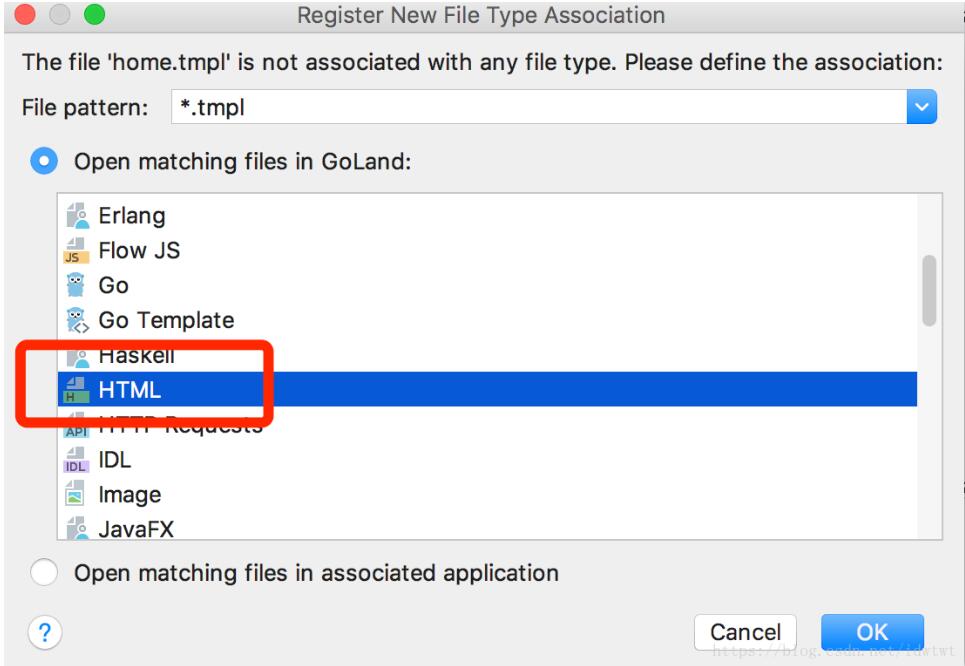The image size is (965, 666).
Task: Select Go Template in the list
Action: pyautogui.click(x=166, y=321)
